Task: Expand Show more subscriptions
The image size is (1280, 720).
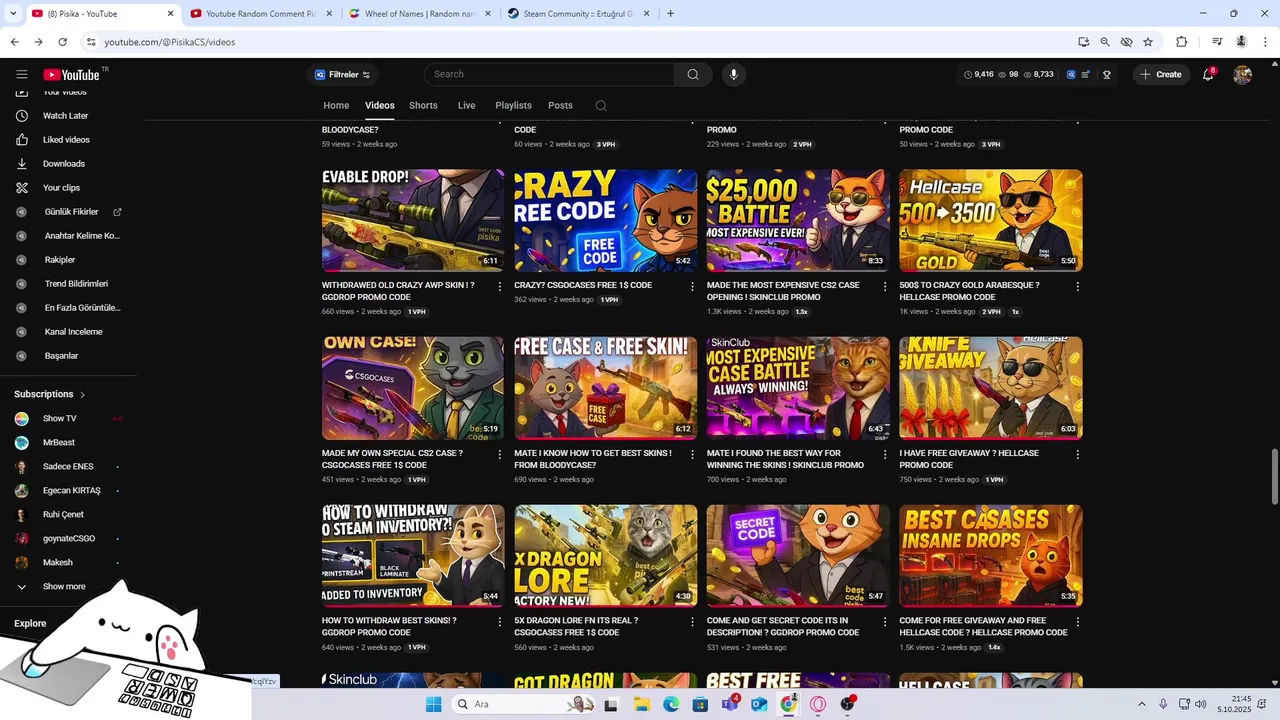Action: [66, 587]
